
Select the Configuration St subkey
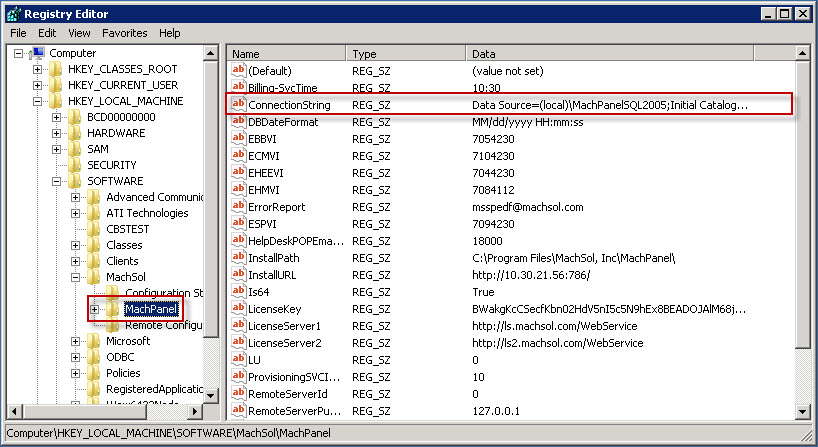coord(164,293)
